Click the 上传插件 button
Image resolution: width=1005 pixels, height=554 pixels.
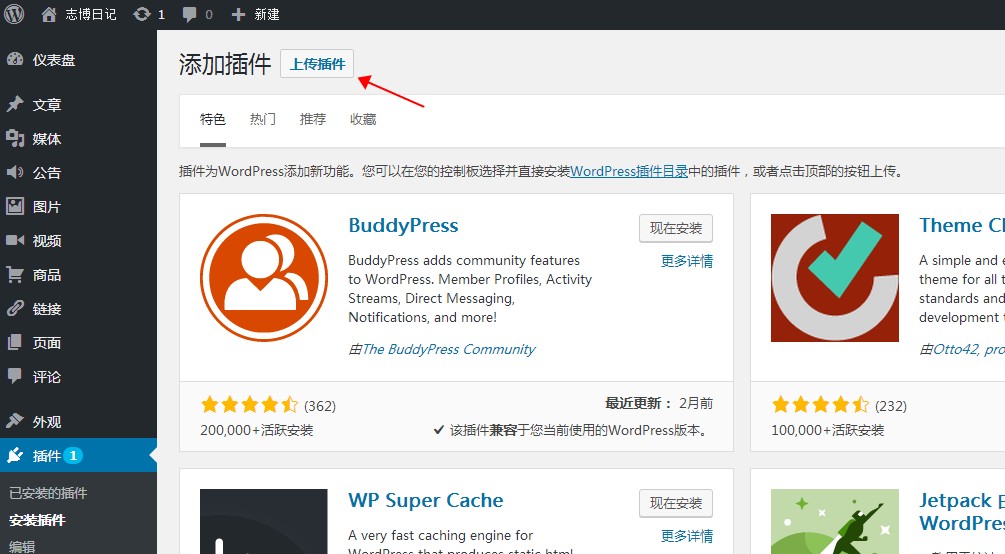(x=317, y=64)
